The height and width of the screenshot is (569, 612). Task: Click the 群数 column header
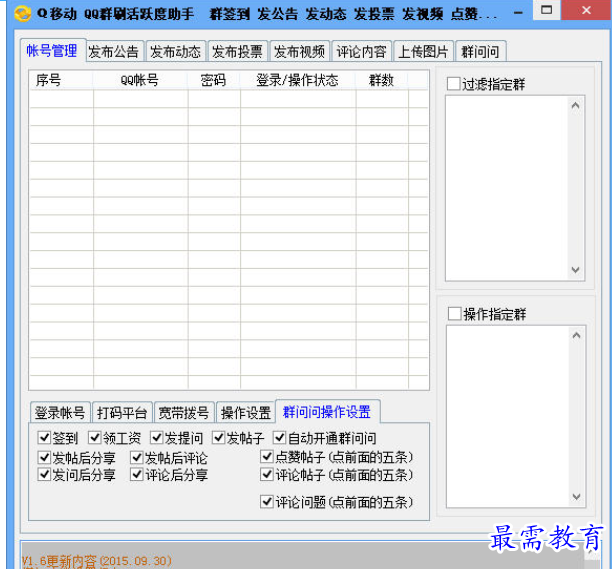[382, 80]
